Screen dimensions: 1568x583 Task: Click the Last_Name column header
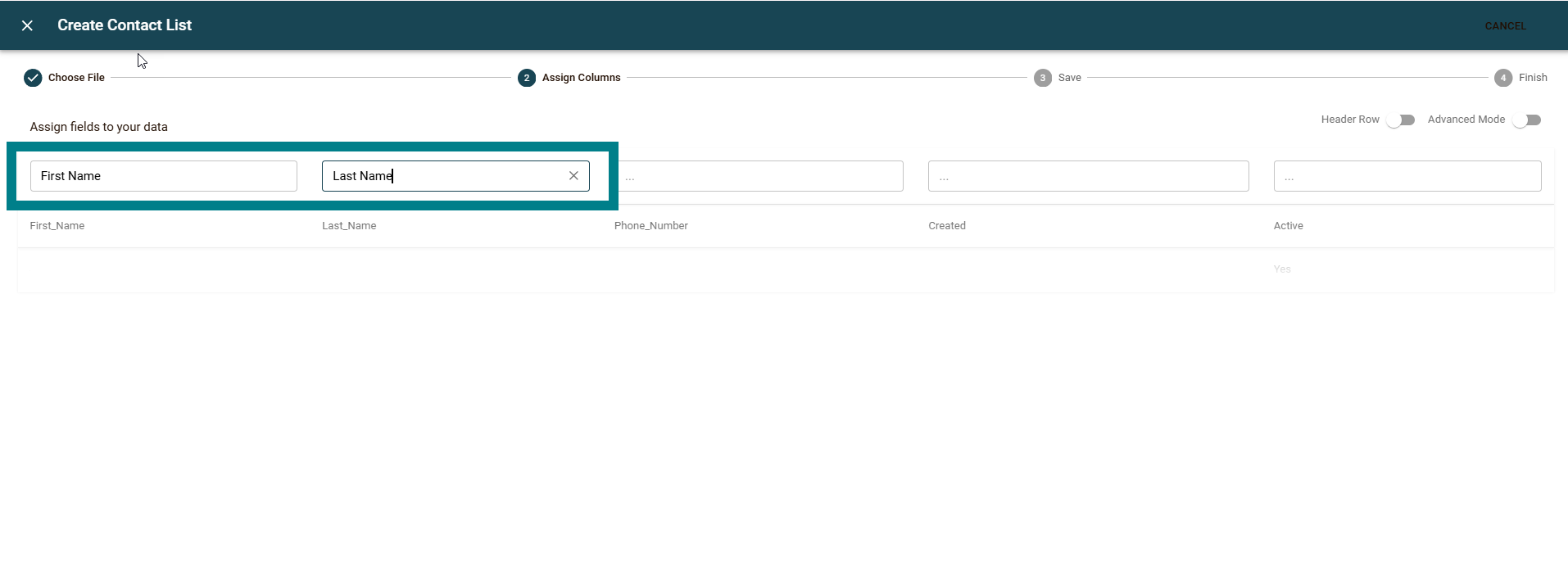(349, 226)
